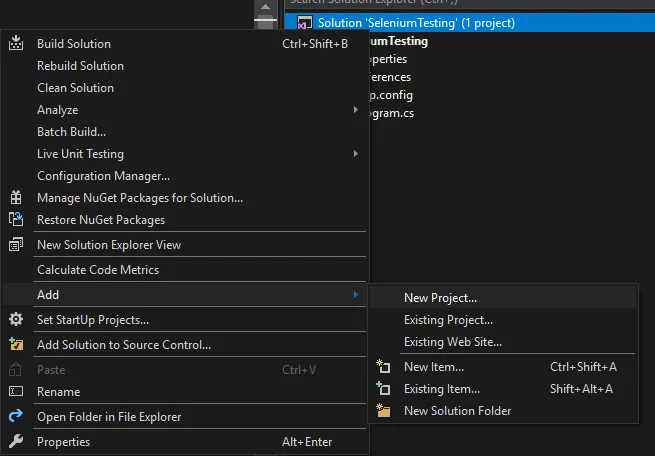This screenshot has width=655, height=456.
Task: Click the Restore NuGet Packages icon
Action: tap(16, 220)
